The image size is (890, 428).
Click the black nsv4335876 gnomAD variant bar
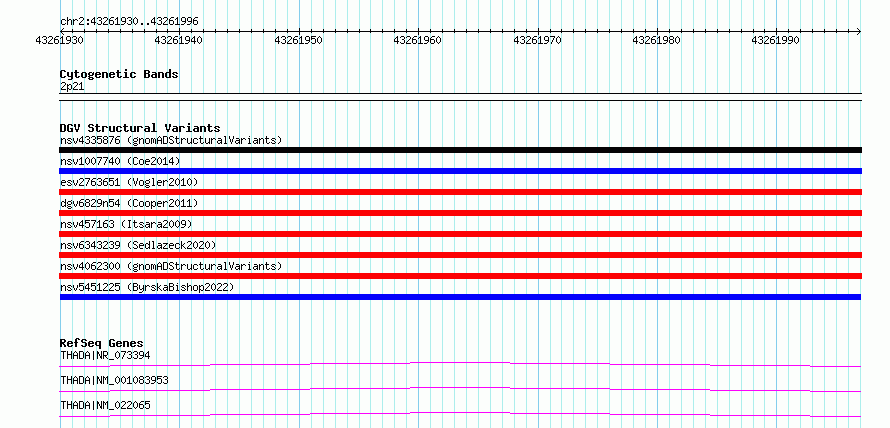tap(460, 150)
